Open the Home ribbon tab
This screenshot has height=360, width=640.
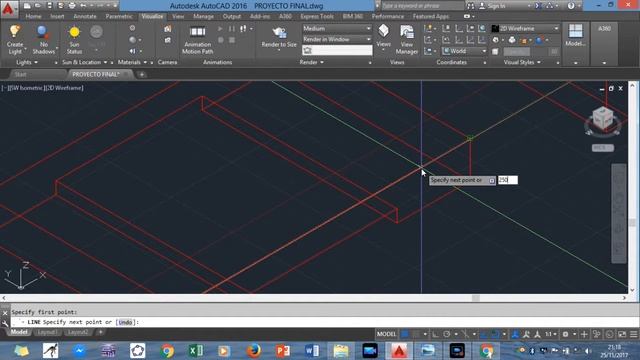(x=33, y=16)
